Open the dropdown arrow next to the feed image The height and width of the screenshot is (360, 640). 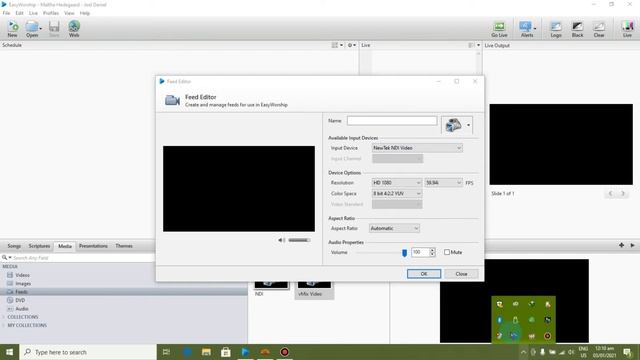coord(468,125)
